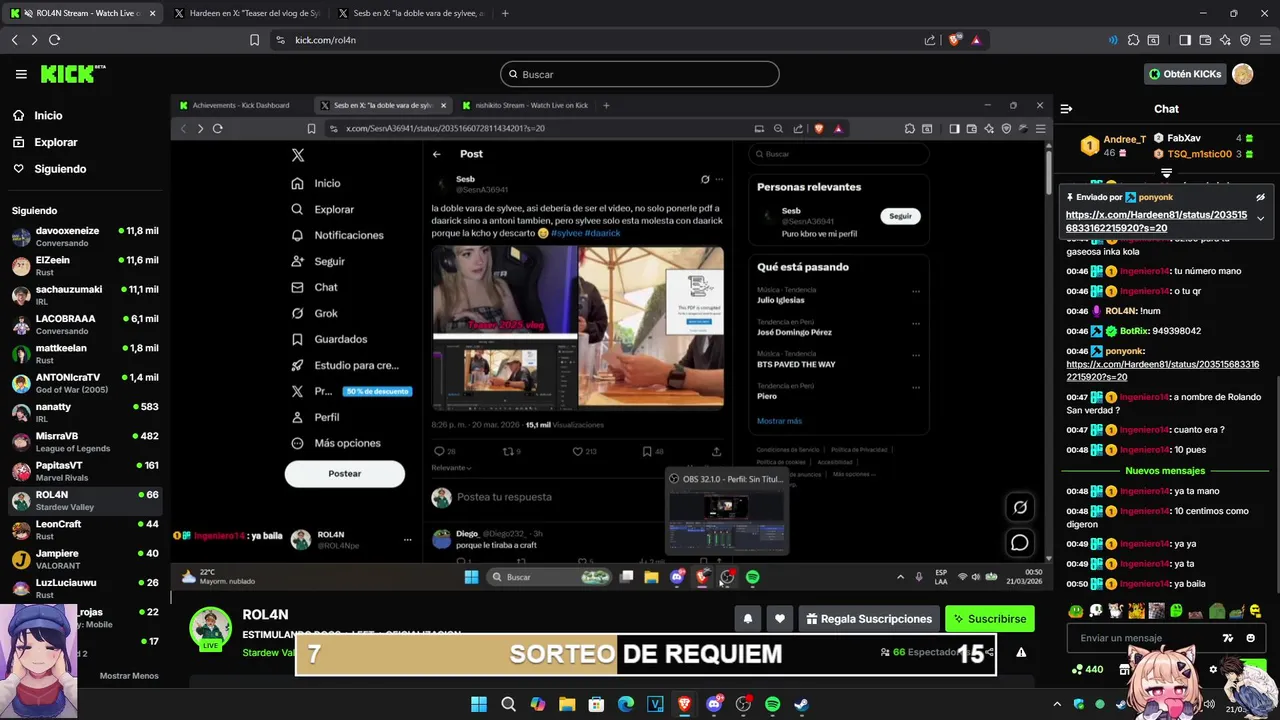This screenshot has width=1280, height=720.
Task: Click the green Suscribirse button
Action: 989,619
